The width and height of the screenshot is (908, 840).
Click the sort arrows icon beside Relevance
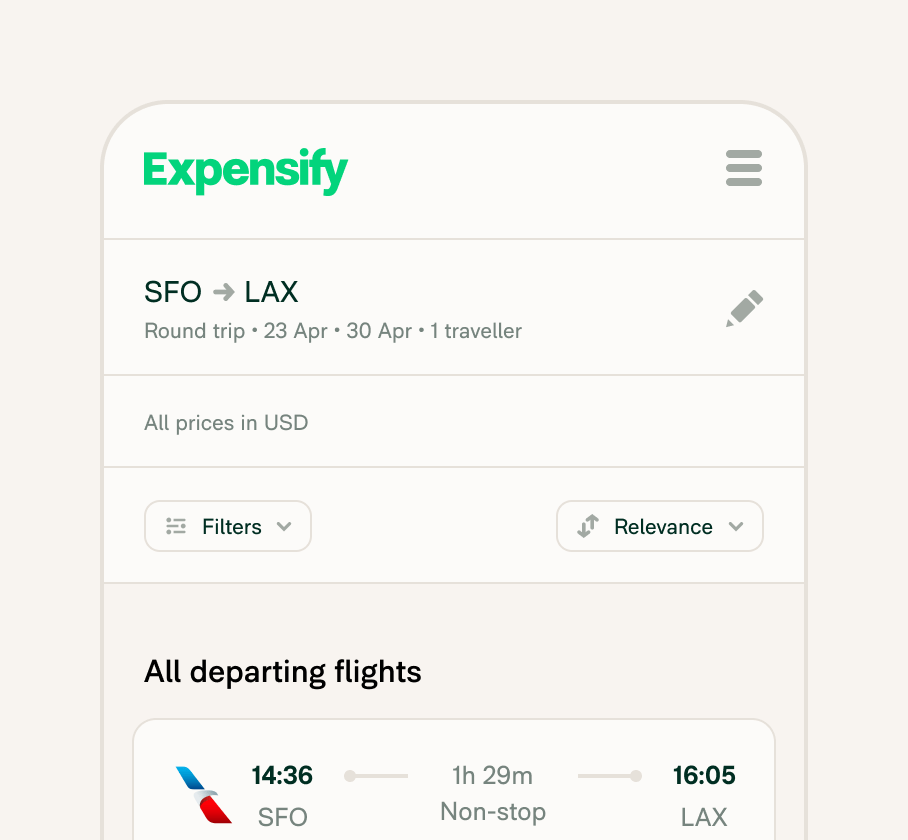[588, 526]
